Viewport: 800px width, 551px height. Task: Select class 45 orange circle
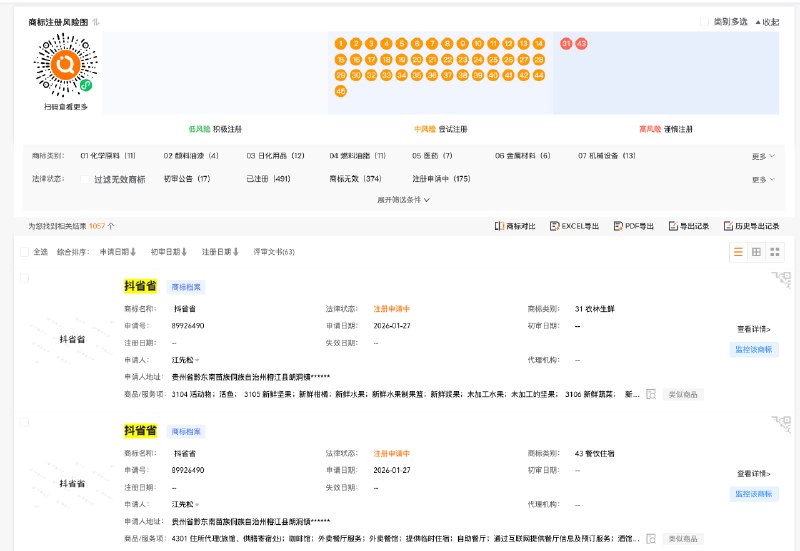coord(341,92)
